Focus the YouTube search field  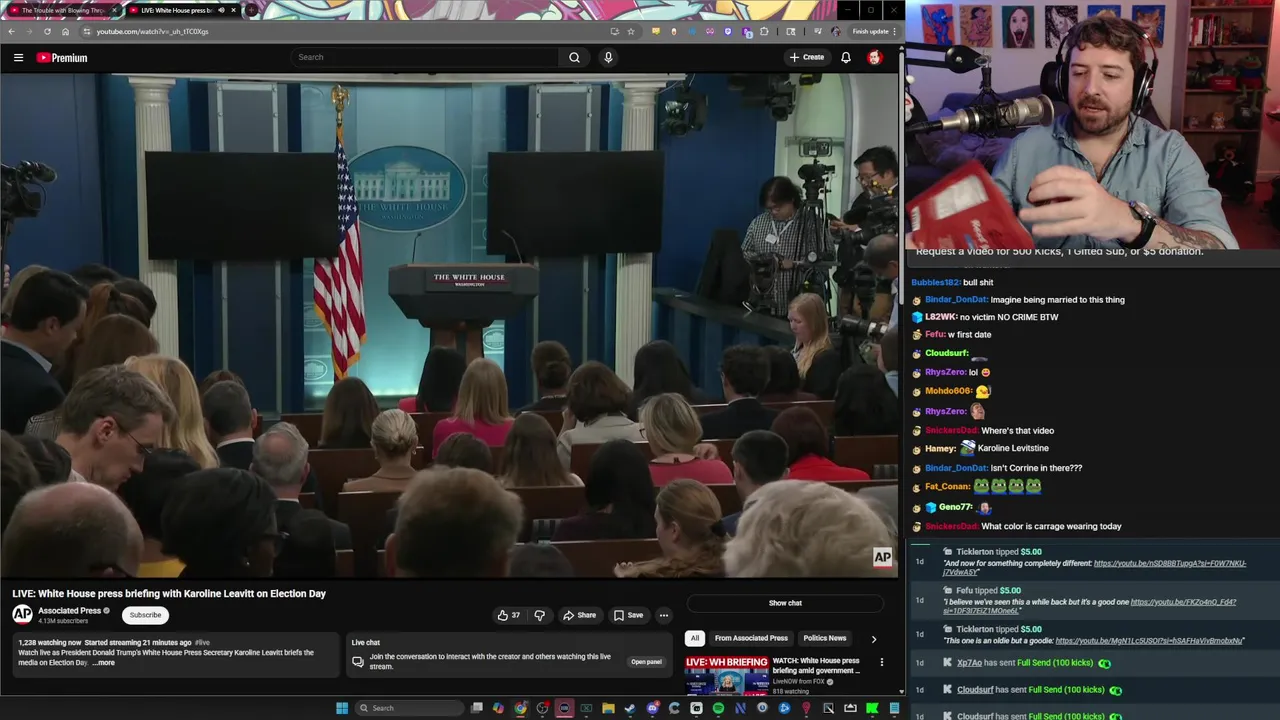click(425, 57)
